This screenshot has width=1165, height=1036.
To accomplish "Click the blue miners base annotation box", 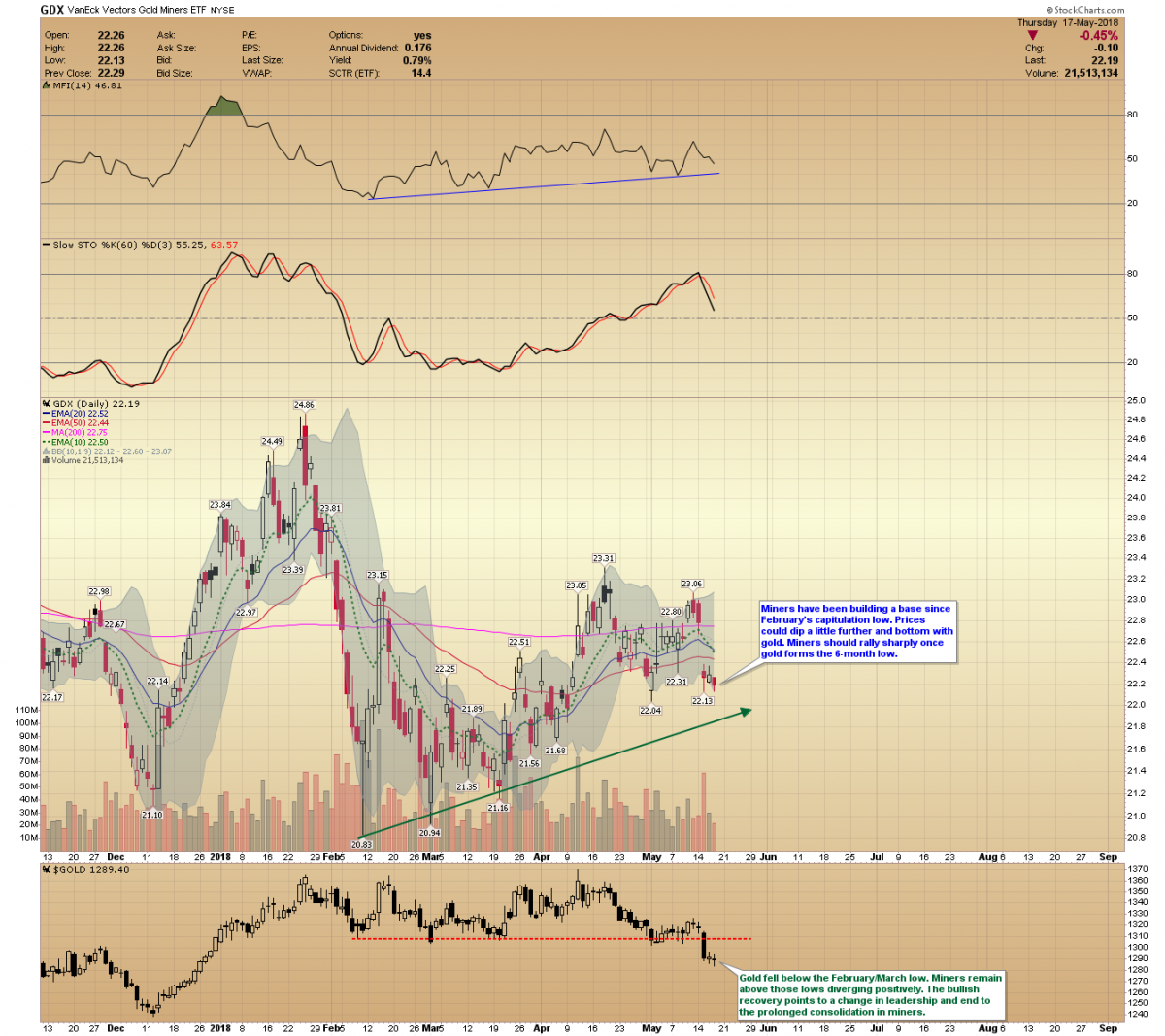I will [x=856, y=631].
